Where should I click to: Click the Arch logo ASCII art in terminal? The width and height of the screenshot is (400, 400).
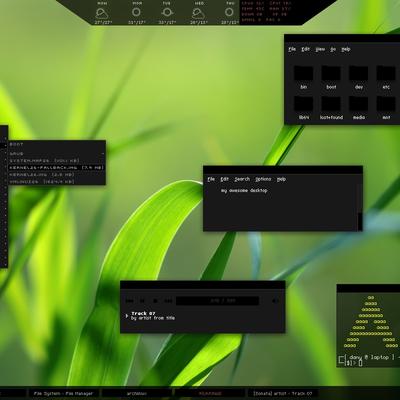tap(371, 322)
